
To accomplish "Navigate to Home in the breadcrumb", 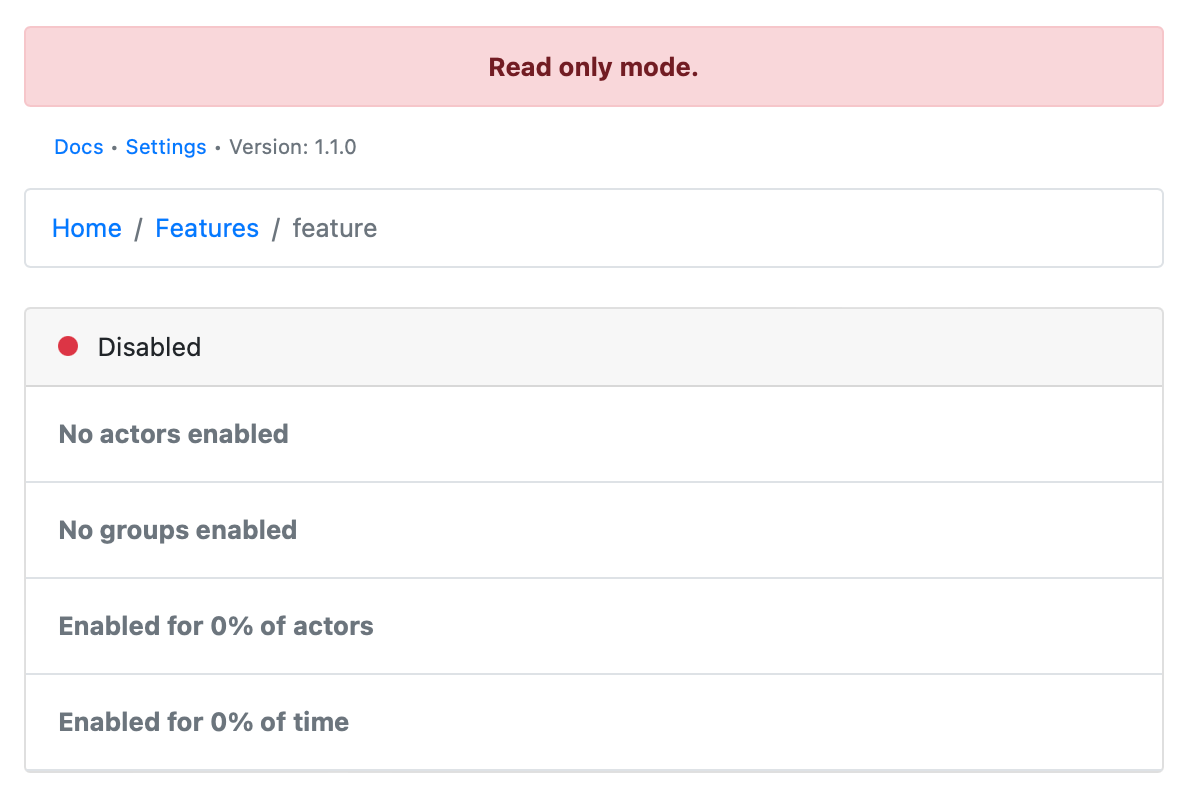I will tap(87, 228).
